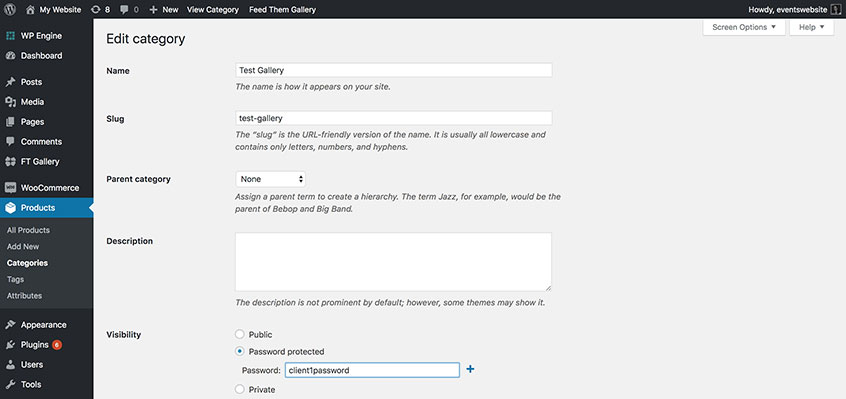Click into the Description text area
846x399 pixels.
[393, 262]
